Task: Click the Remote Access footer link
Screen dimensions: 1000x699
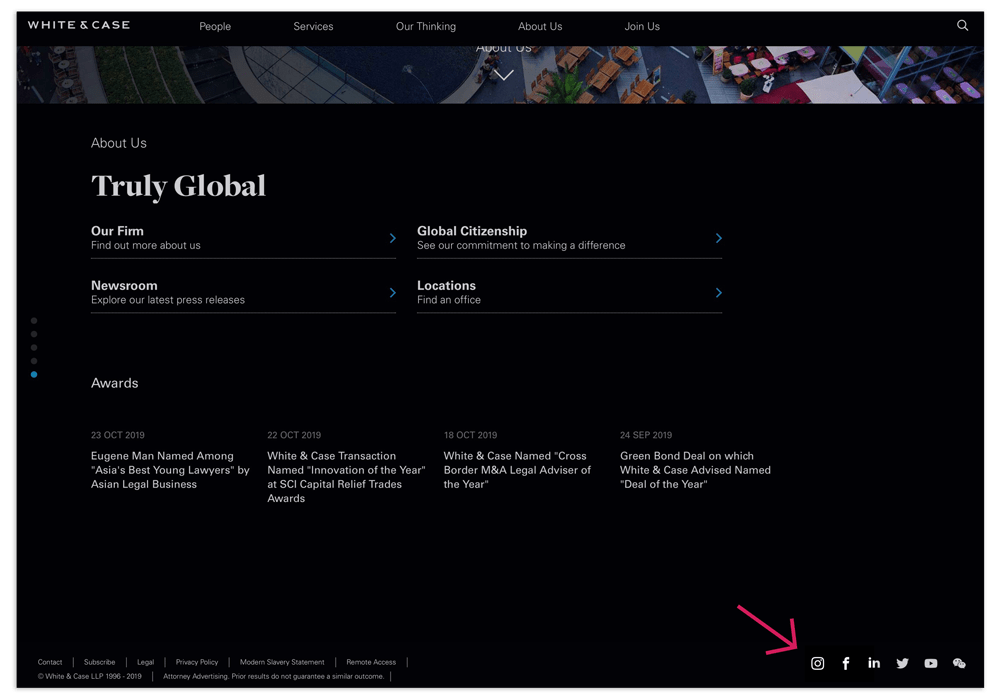Action: (x=371, y=662)
